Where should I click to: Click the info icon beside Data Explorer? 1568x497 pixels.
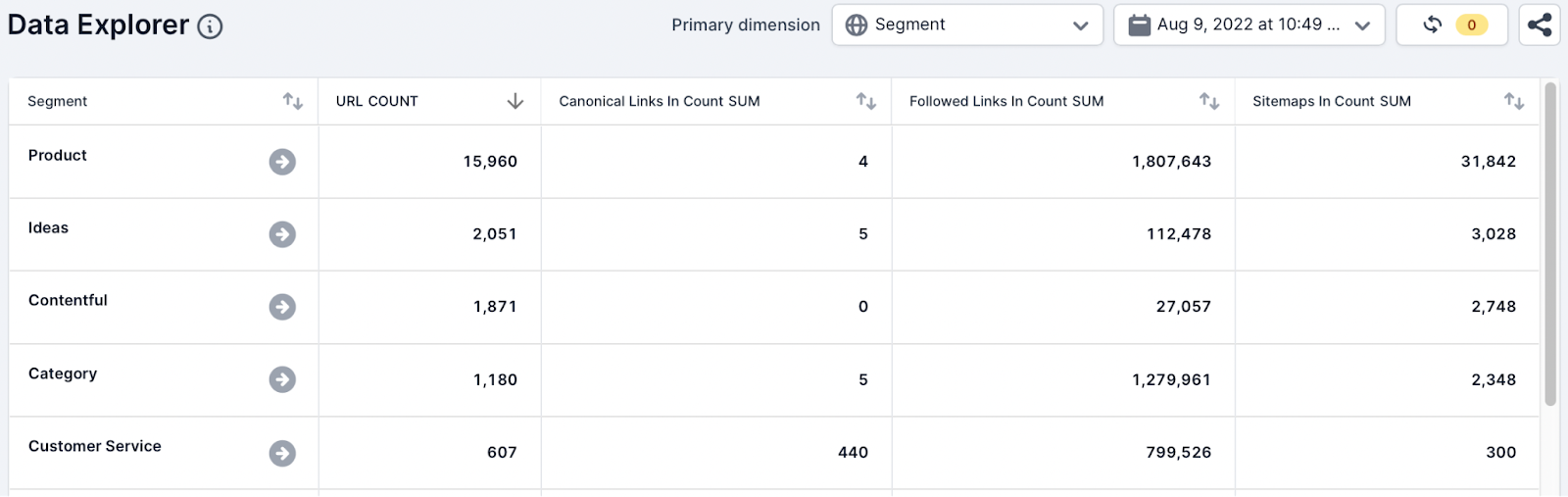click(210, 26)
